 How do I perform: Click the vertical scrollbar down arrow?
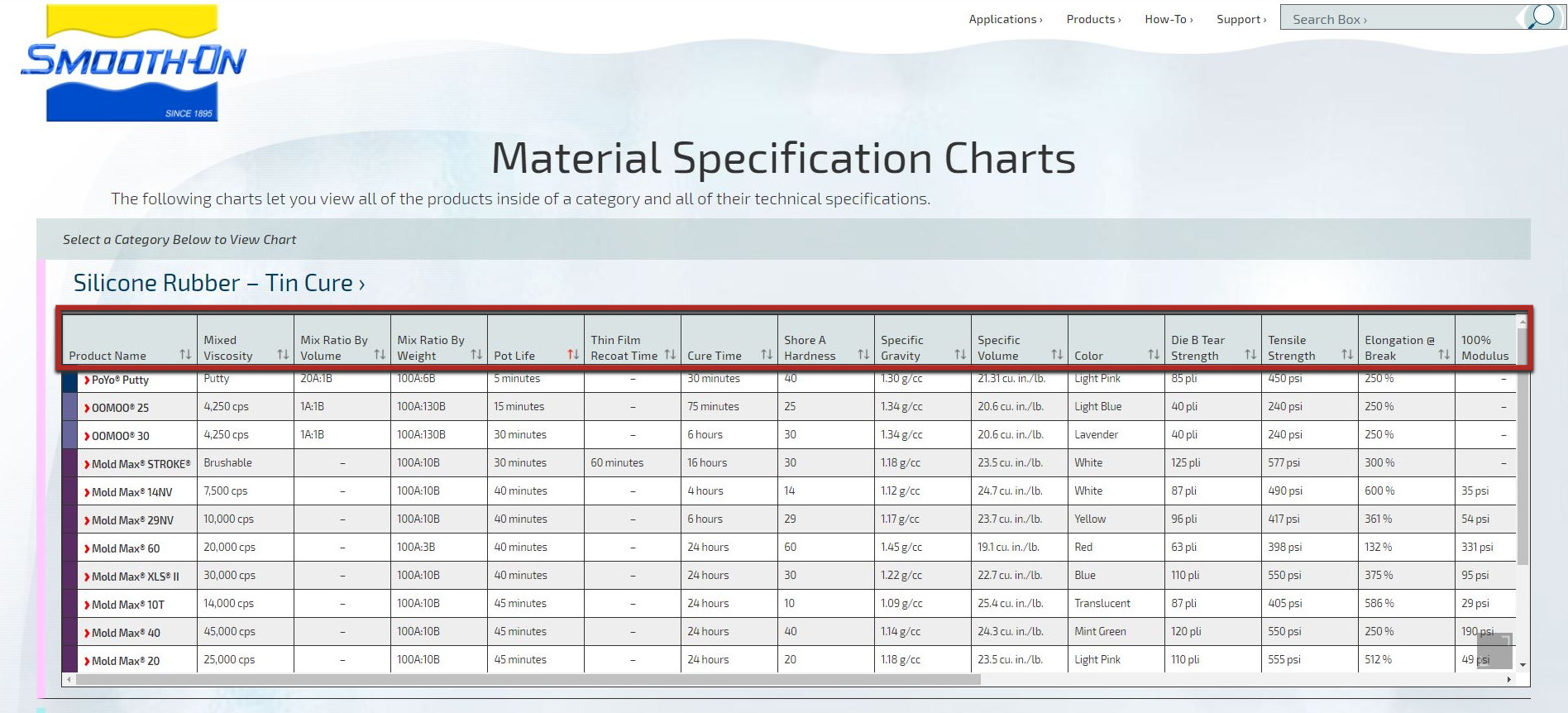[1523, 665]
